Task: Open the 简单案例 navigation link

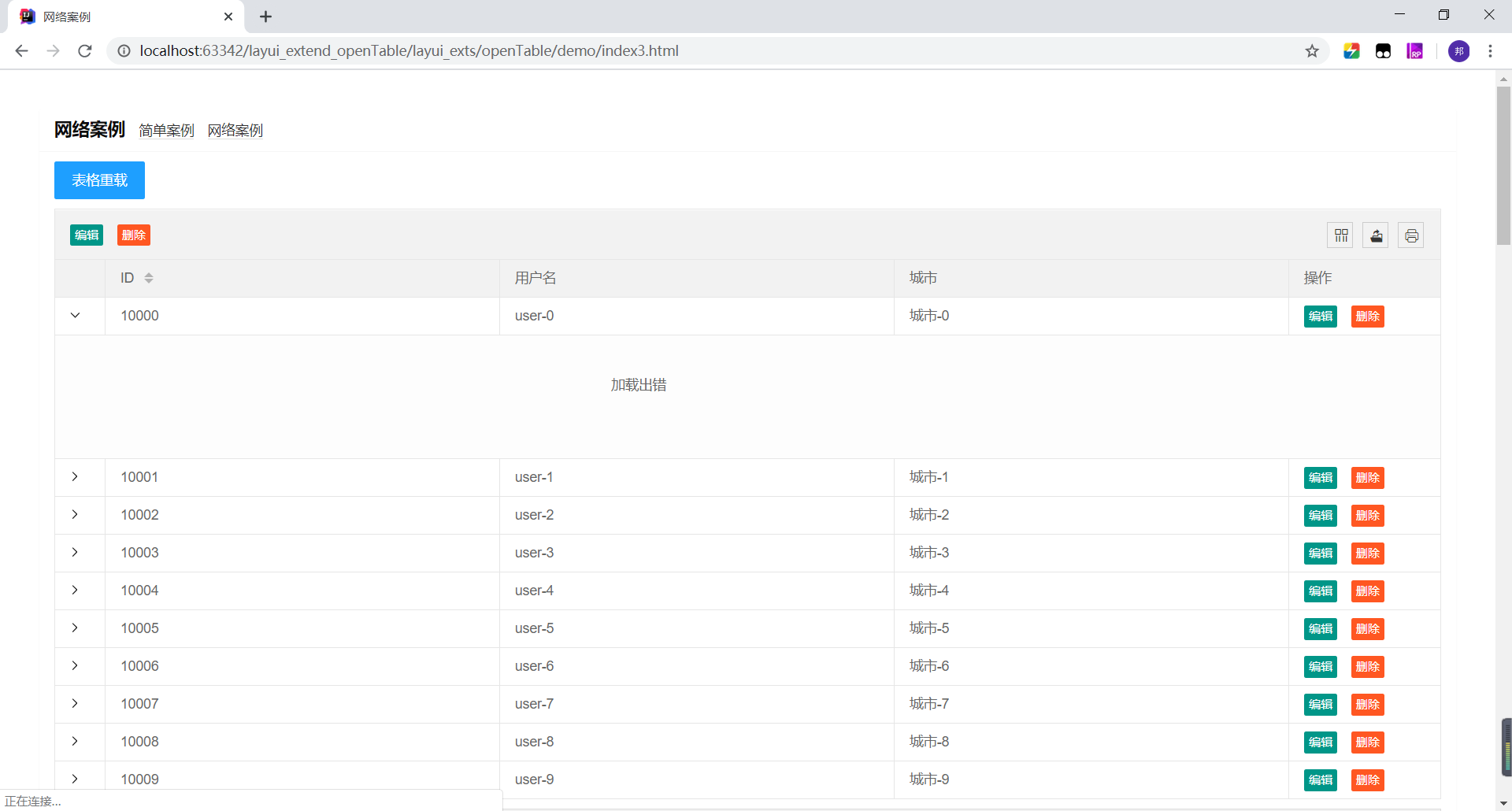Action: pos(166,131)
